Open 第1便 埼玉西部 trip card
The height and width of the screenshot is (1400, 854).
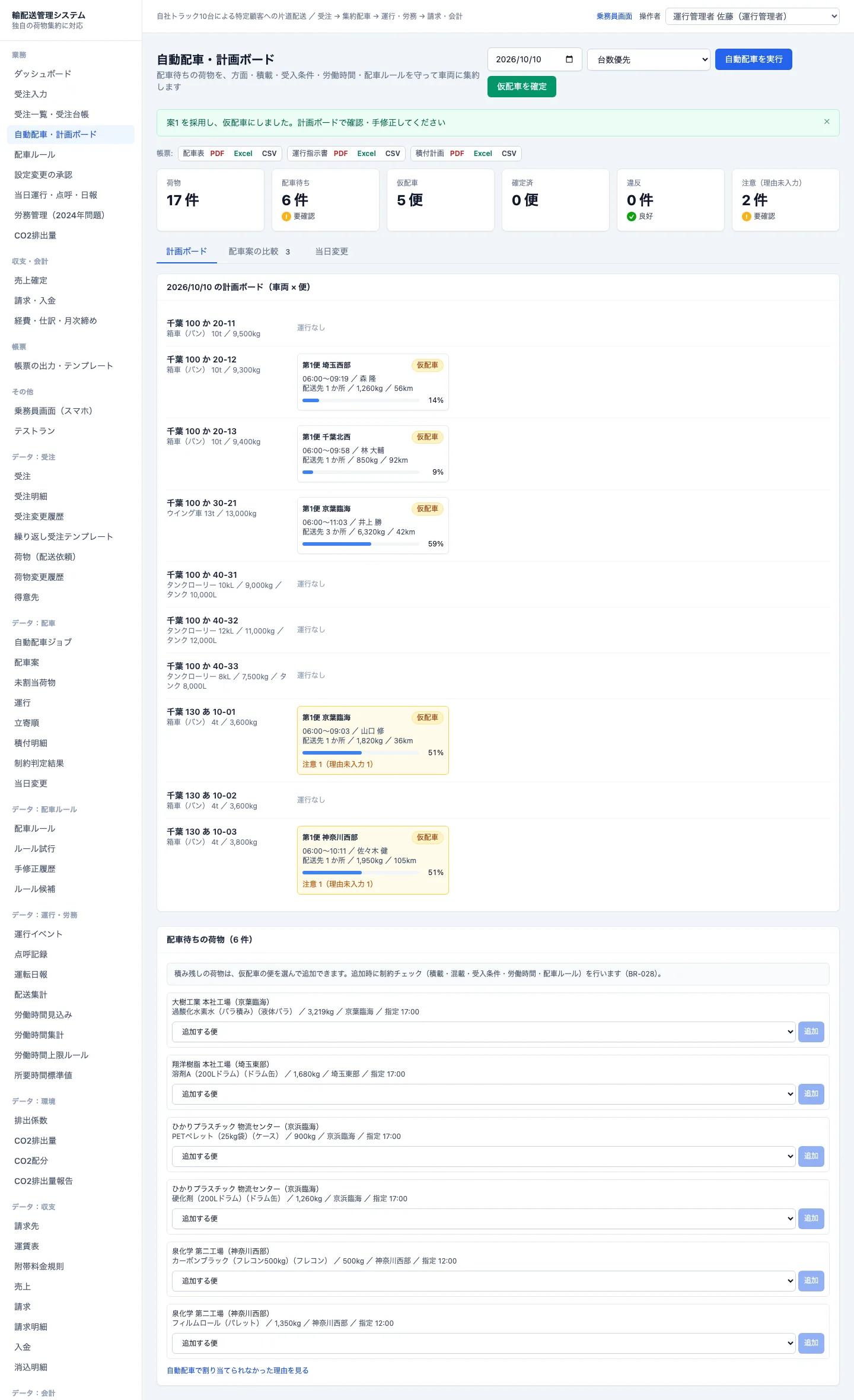373,382
